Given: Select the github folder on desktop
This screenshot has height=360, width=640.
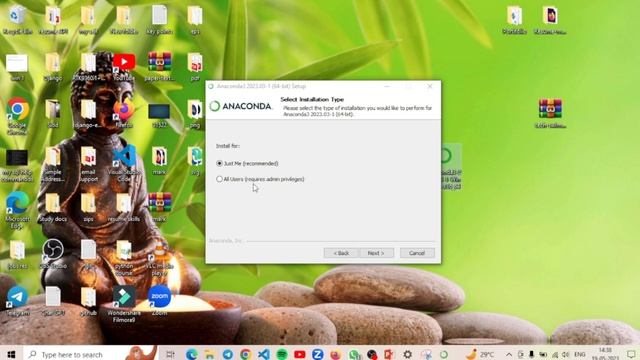Looking at the screenshot, I should 88,301.
